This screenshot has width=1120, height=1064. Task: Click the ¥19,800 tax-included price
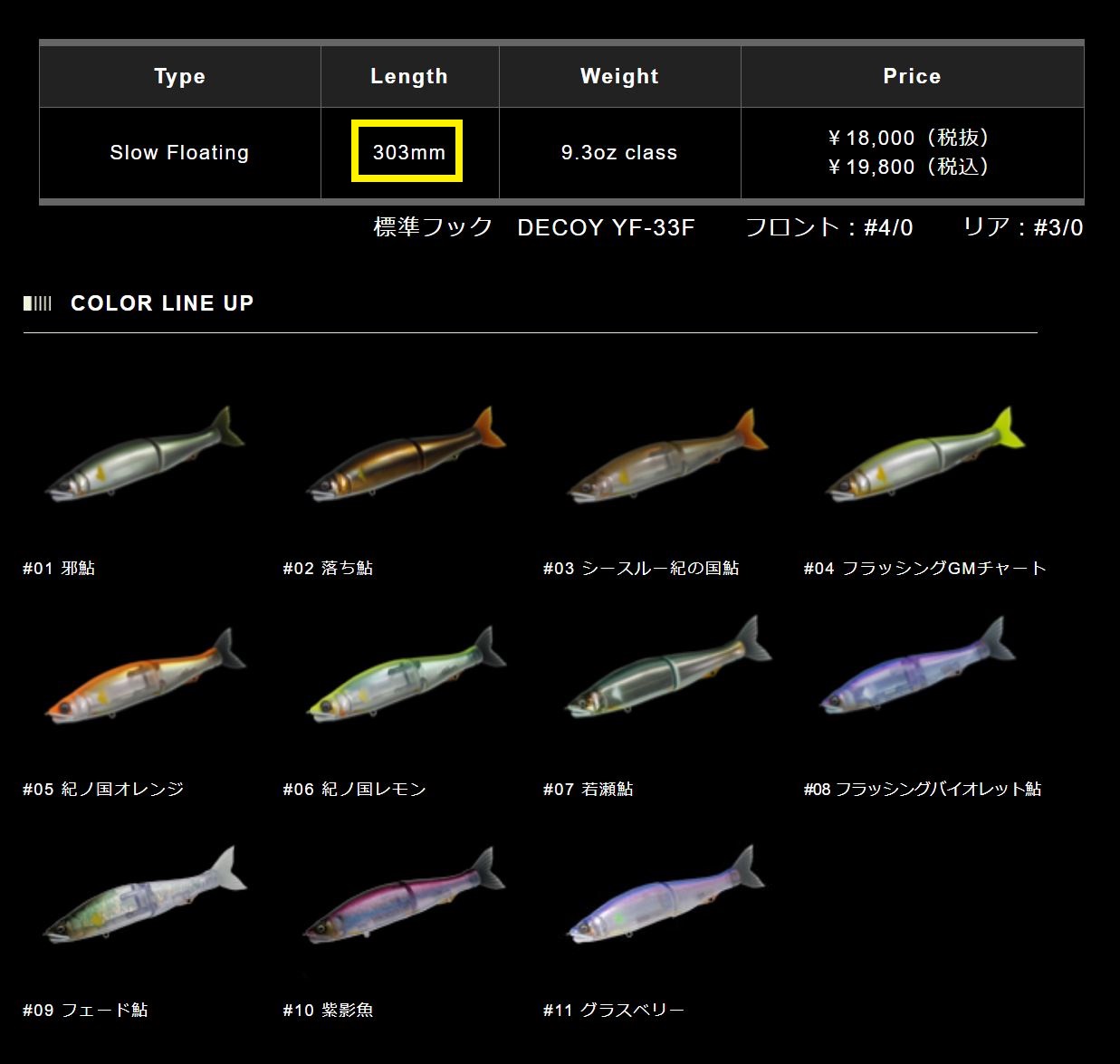909,167
